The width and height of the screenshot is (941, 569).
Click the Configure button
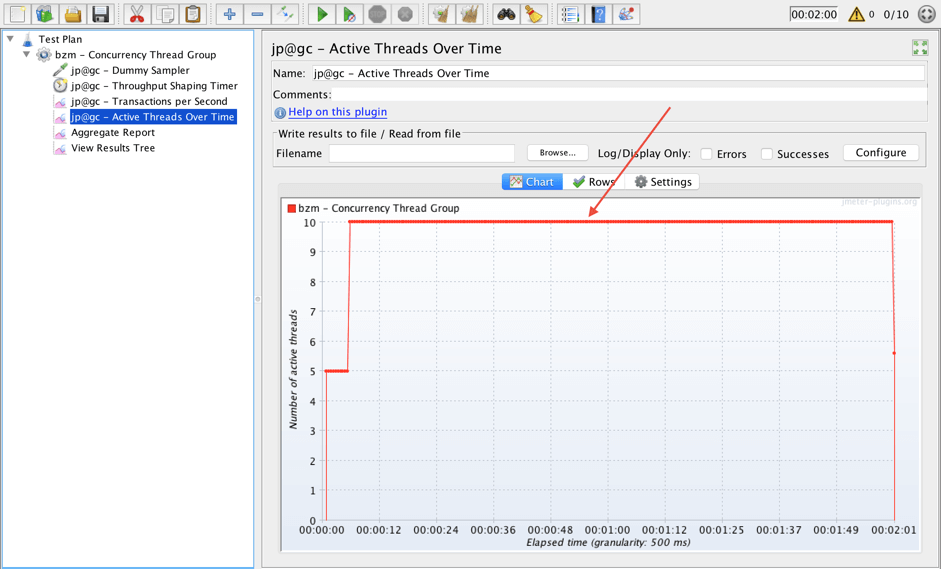point(881,152)
